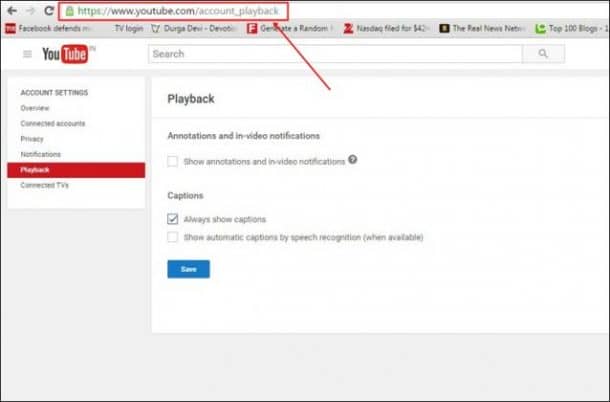The height and width of the screenshot is (402, 610).
Task: Open the Facebook defends bookmark
Action: click(x=48, y=29)
